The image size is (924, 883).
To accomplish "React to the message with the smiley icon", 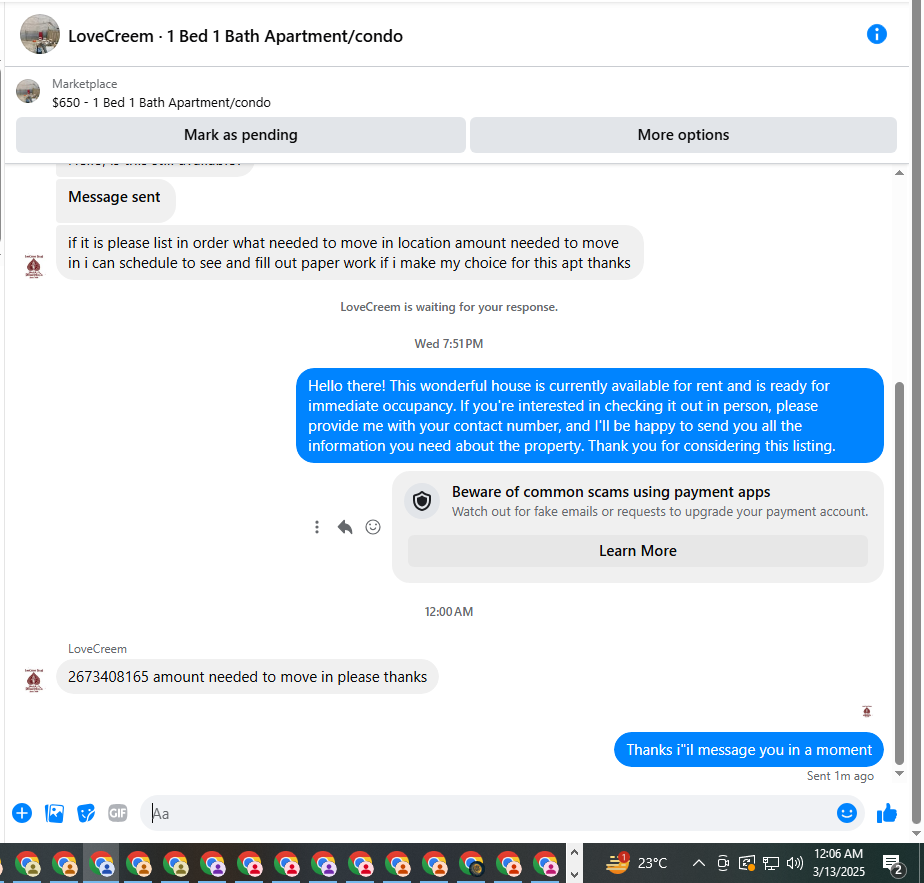I will click(x=373, y=527).
